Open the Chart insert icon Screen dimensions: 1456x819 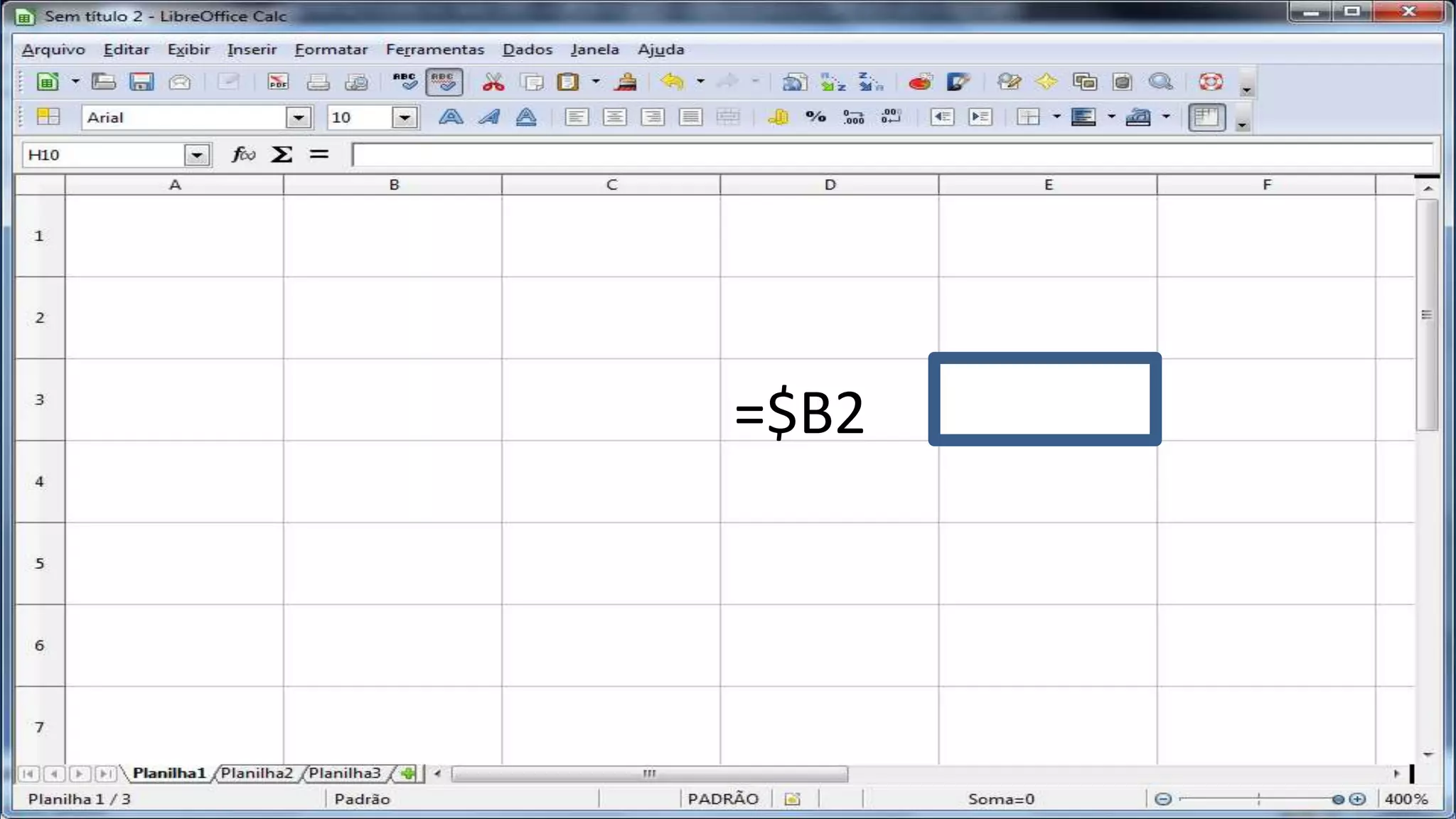920,82
